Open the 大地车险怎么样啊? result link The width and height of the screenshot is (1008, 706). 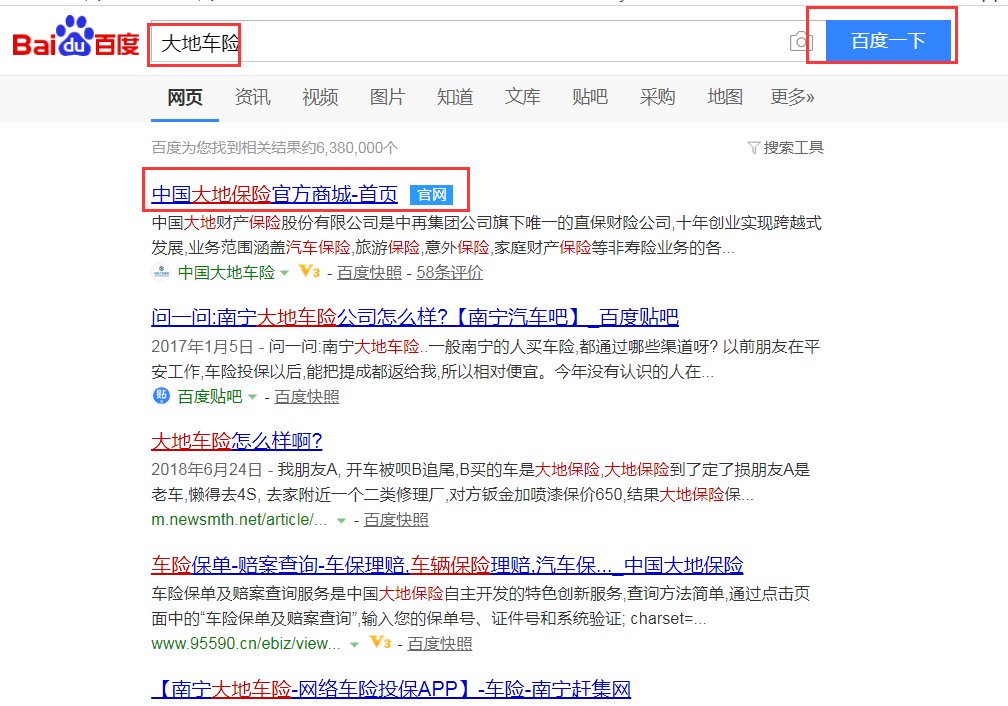pos(236,441)
